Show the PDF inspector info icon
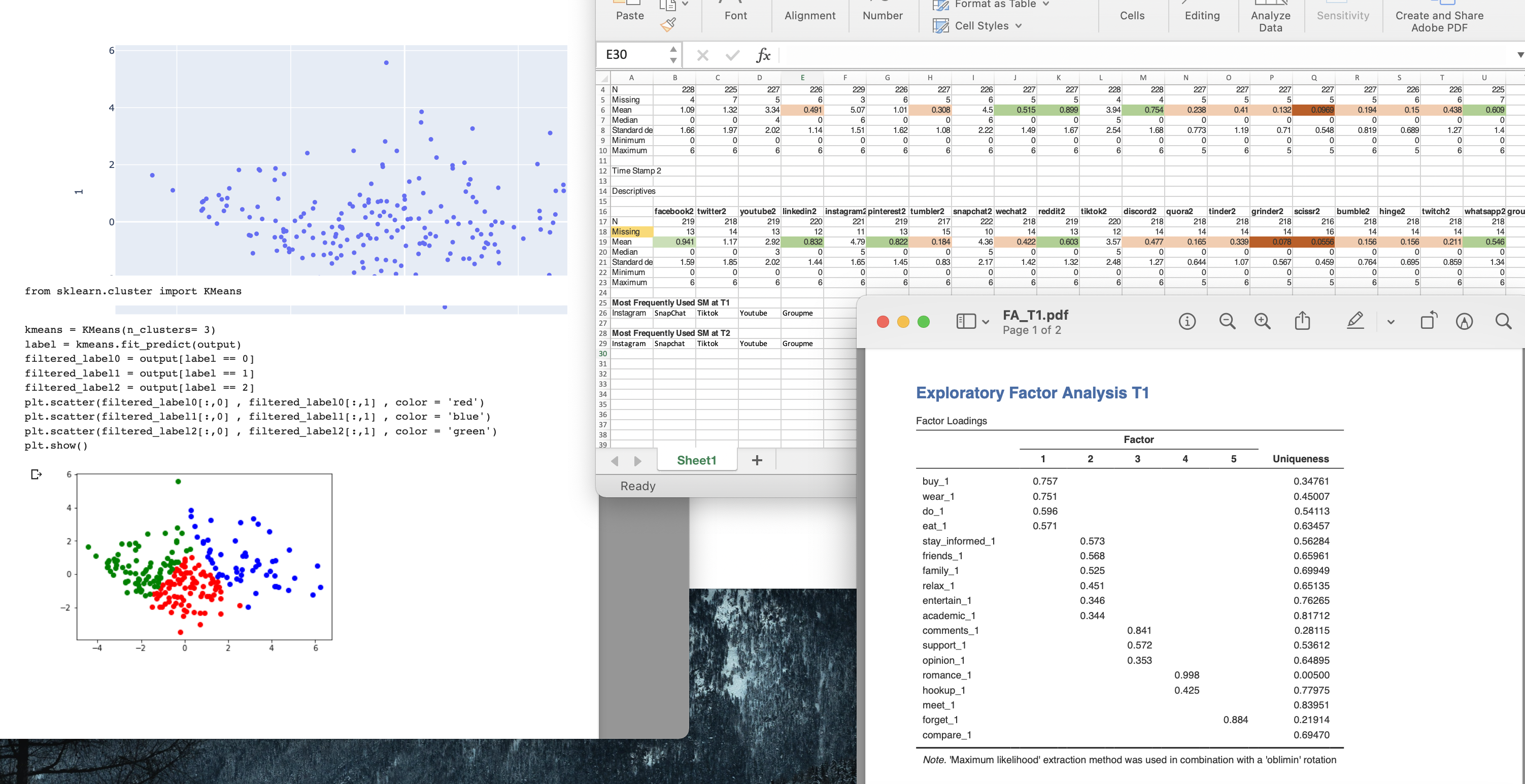Viewport: 1525px width, 784px height. coord(1187,322)
